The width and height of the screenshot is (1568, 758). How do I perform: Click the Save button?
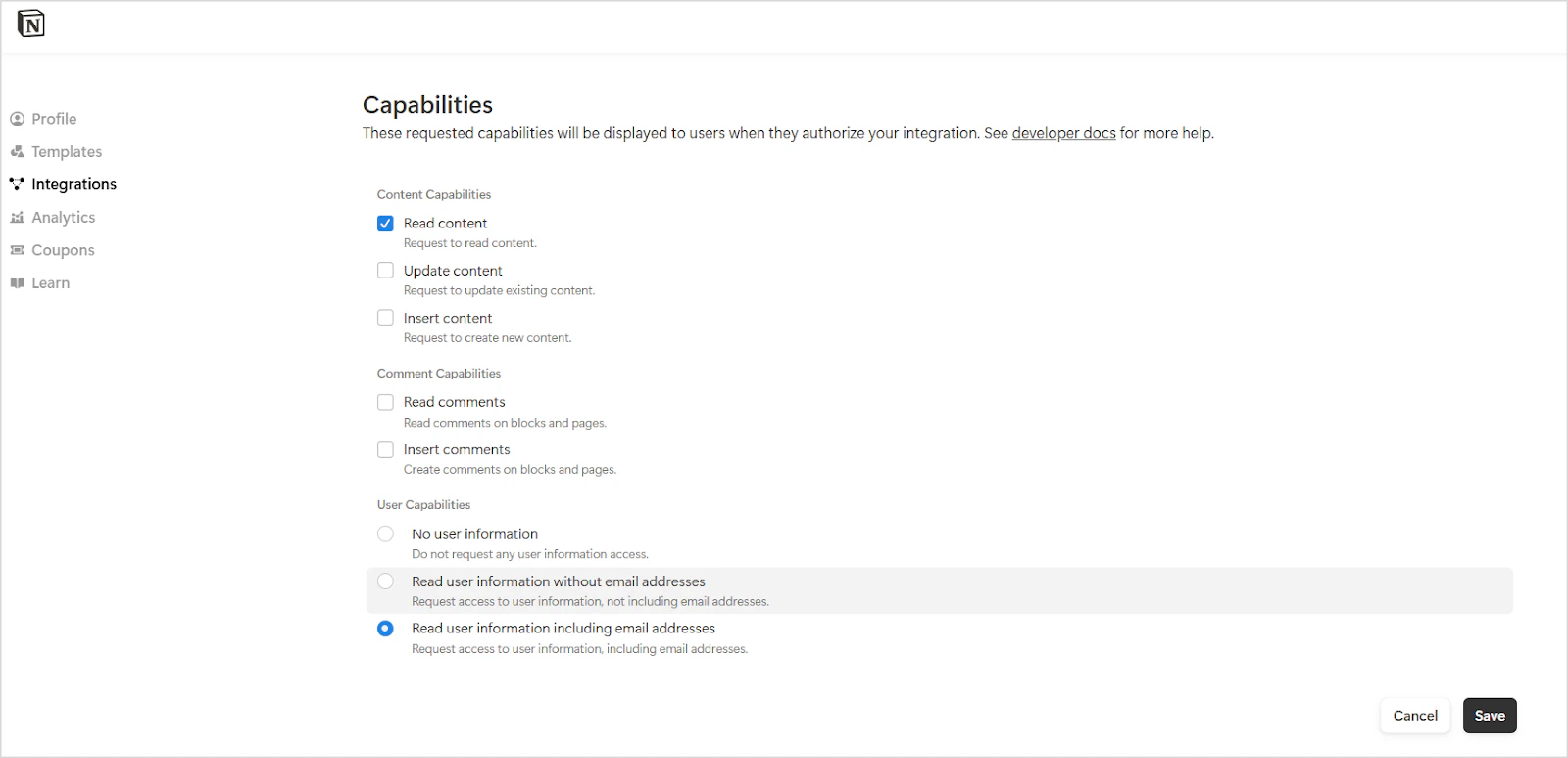coord(1489,715)
